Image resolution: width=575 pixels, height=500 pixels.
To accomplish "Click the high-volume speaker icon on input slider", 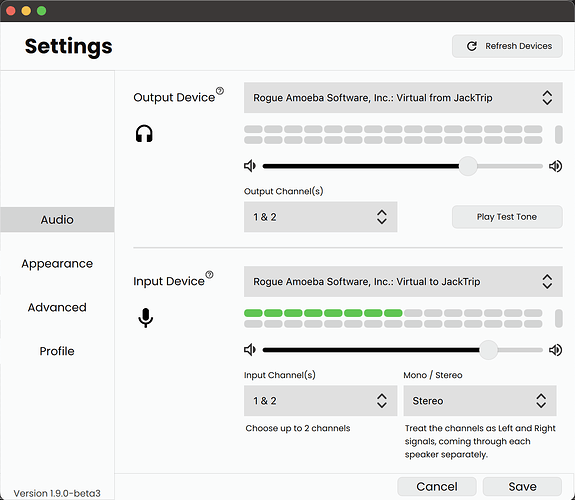I will coord(555,350).
